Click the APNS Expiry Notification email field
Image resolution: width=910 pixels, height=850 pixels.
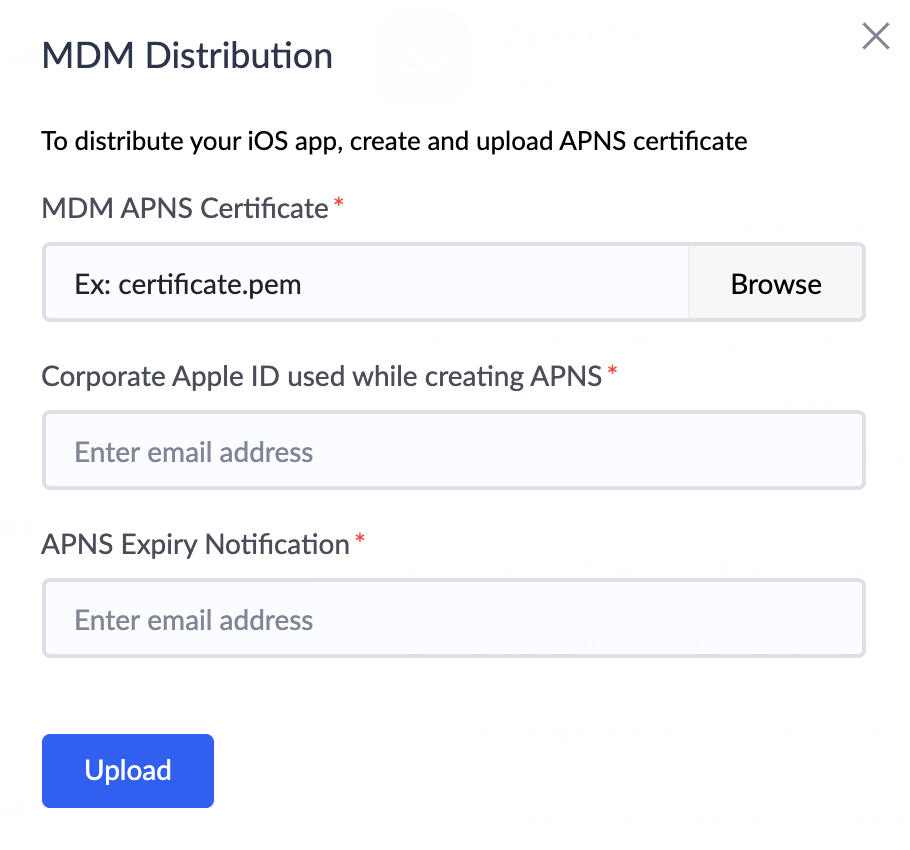click(x=453, y=618)
